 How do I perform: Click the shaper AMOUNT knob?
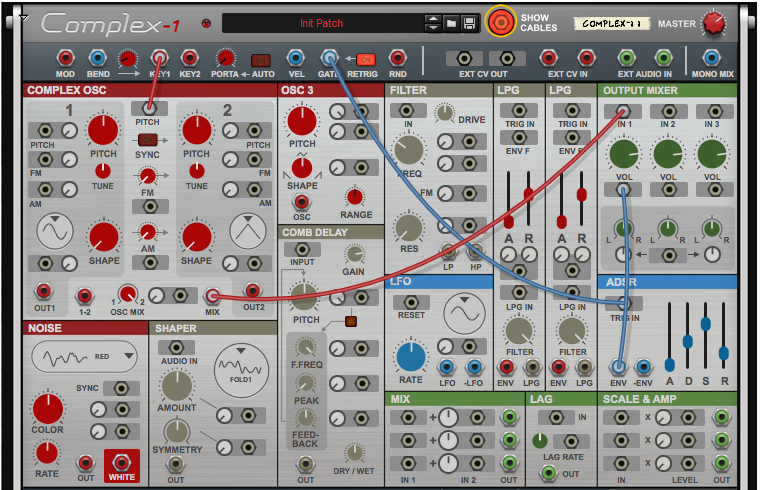[x=177, y=386]
